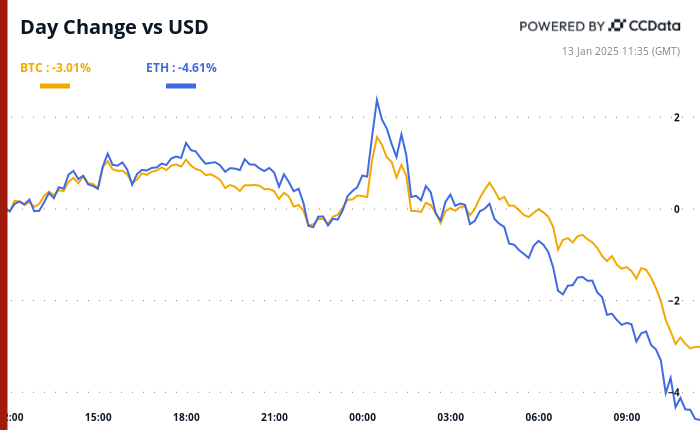Toggle the BTC legend label
Screen dimensions: 700x430
[x=55, y=68]
